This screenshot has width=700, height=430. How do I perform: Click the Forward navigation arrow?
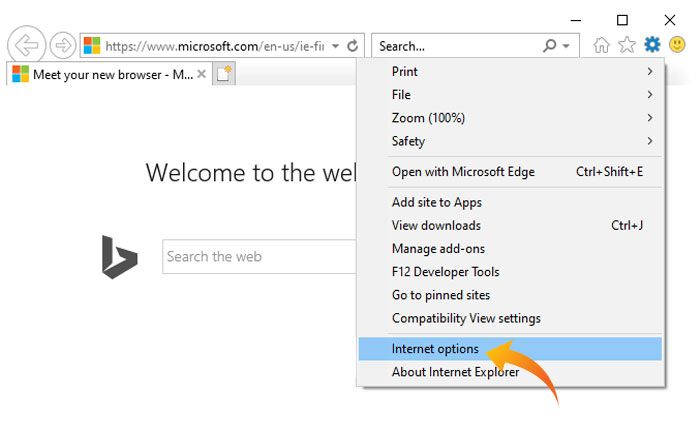63,45
